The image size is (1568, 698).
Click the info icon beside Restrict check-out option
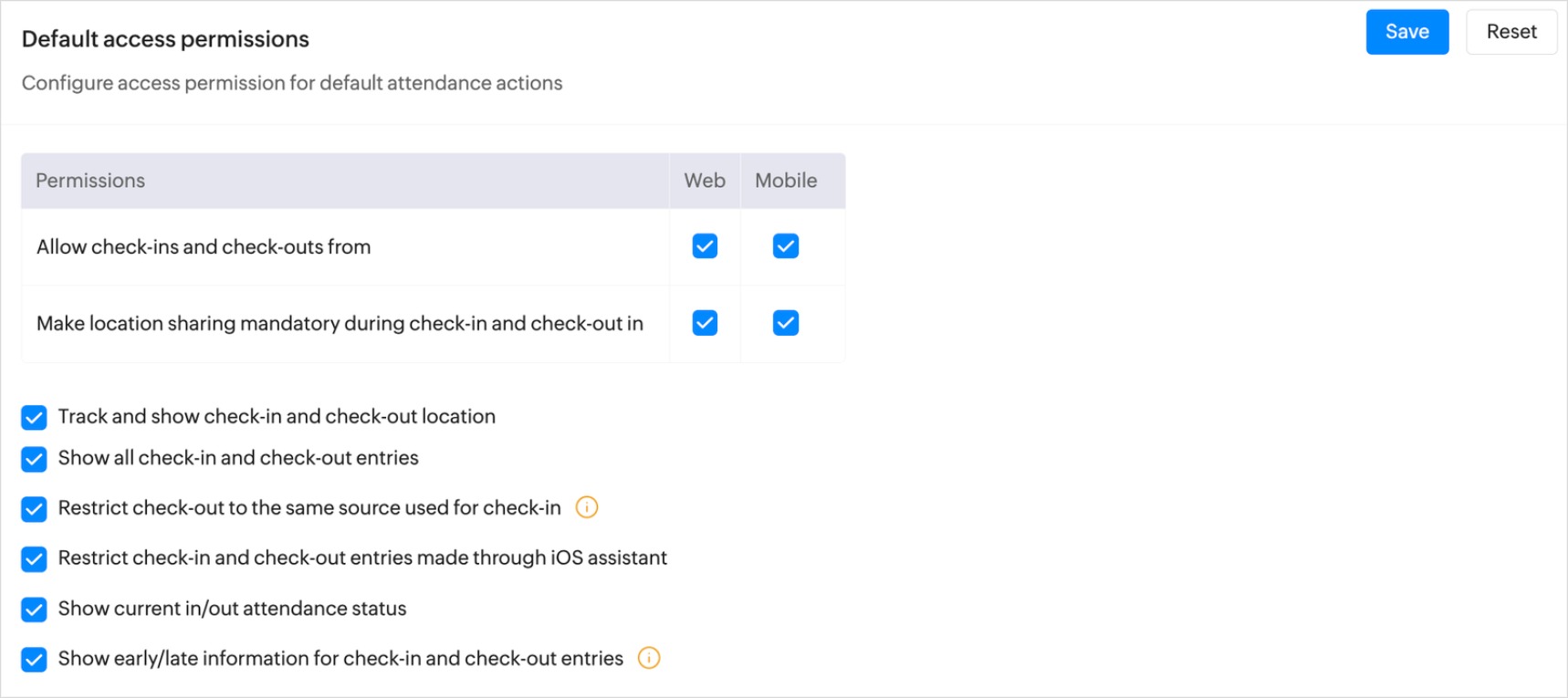click(x=587, y=507)
